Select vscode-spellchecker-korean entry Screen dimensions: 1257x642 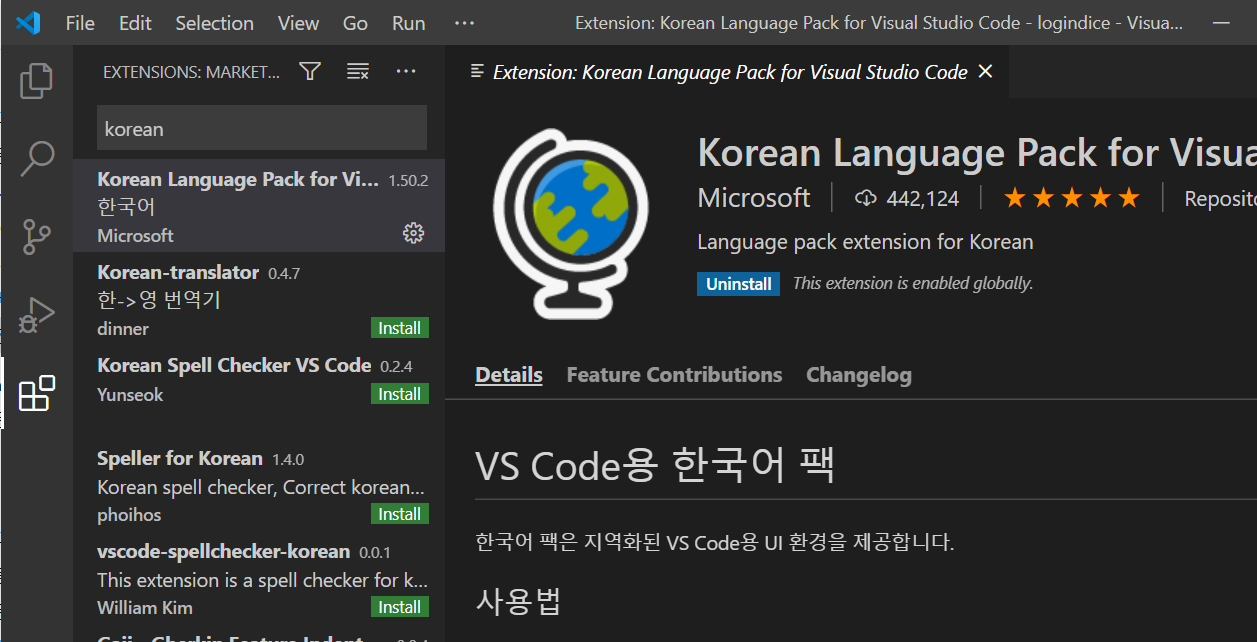[x=259, y=578]
